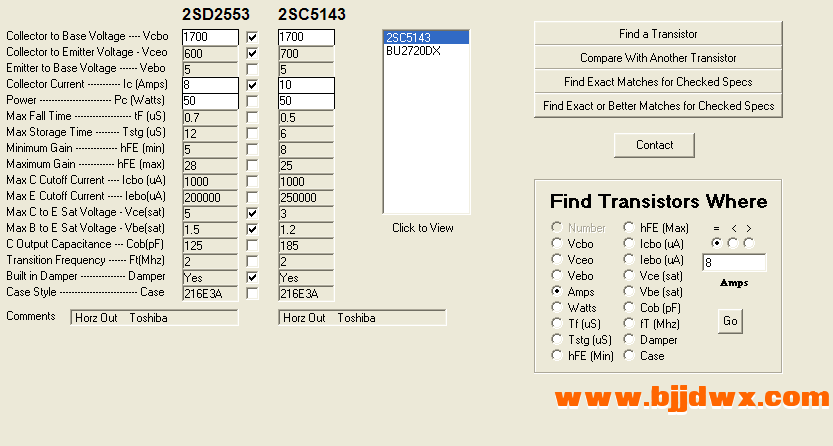Click Compare With Another Transistor button
The image size is (833, 446).
(x=658, y=58)
